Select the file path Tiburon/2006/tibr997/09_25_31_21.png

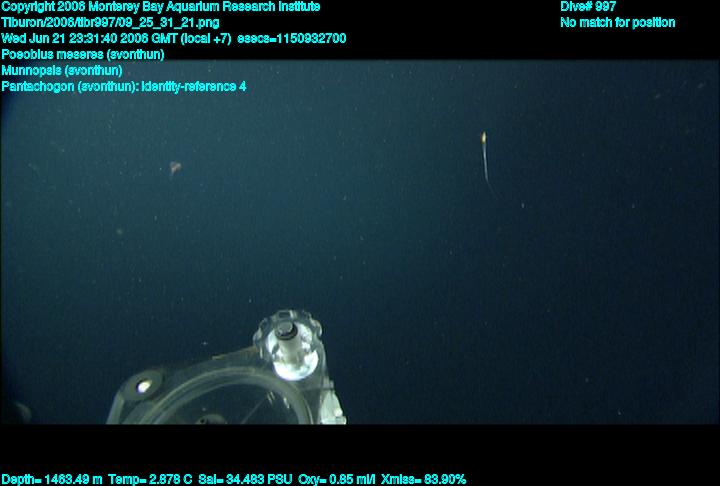tap(110, 23)
